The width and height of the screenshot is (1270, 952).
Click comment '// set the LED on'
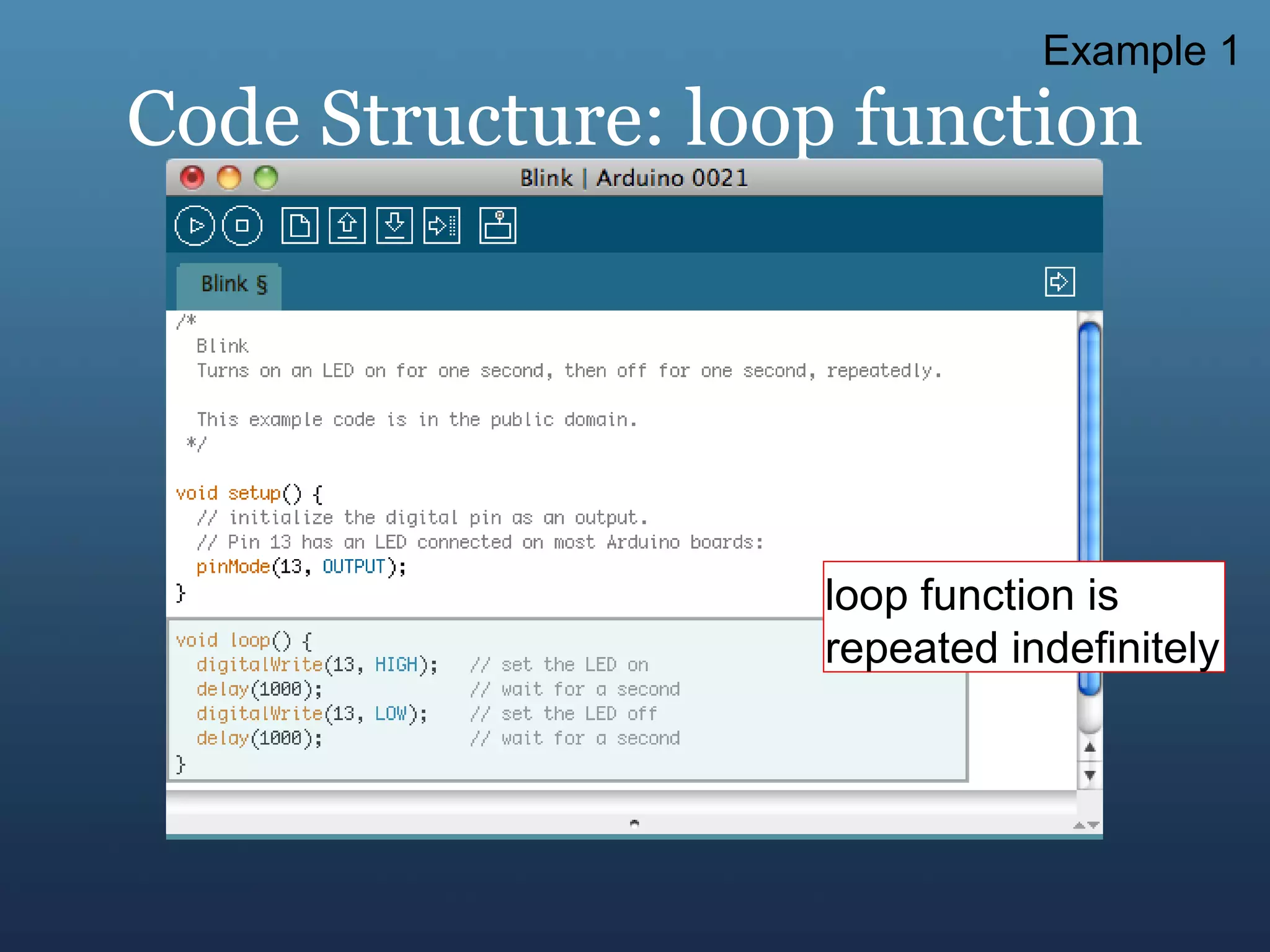pyautogui.click(x=559, y=665)
